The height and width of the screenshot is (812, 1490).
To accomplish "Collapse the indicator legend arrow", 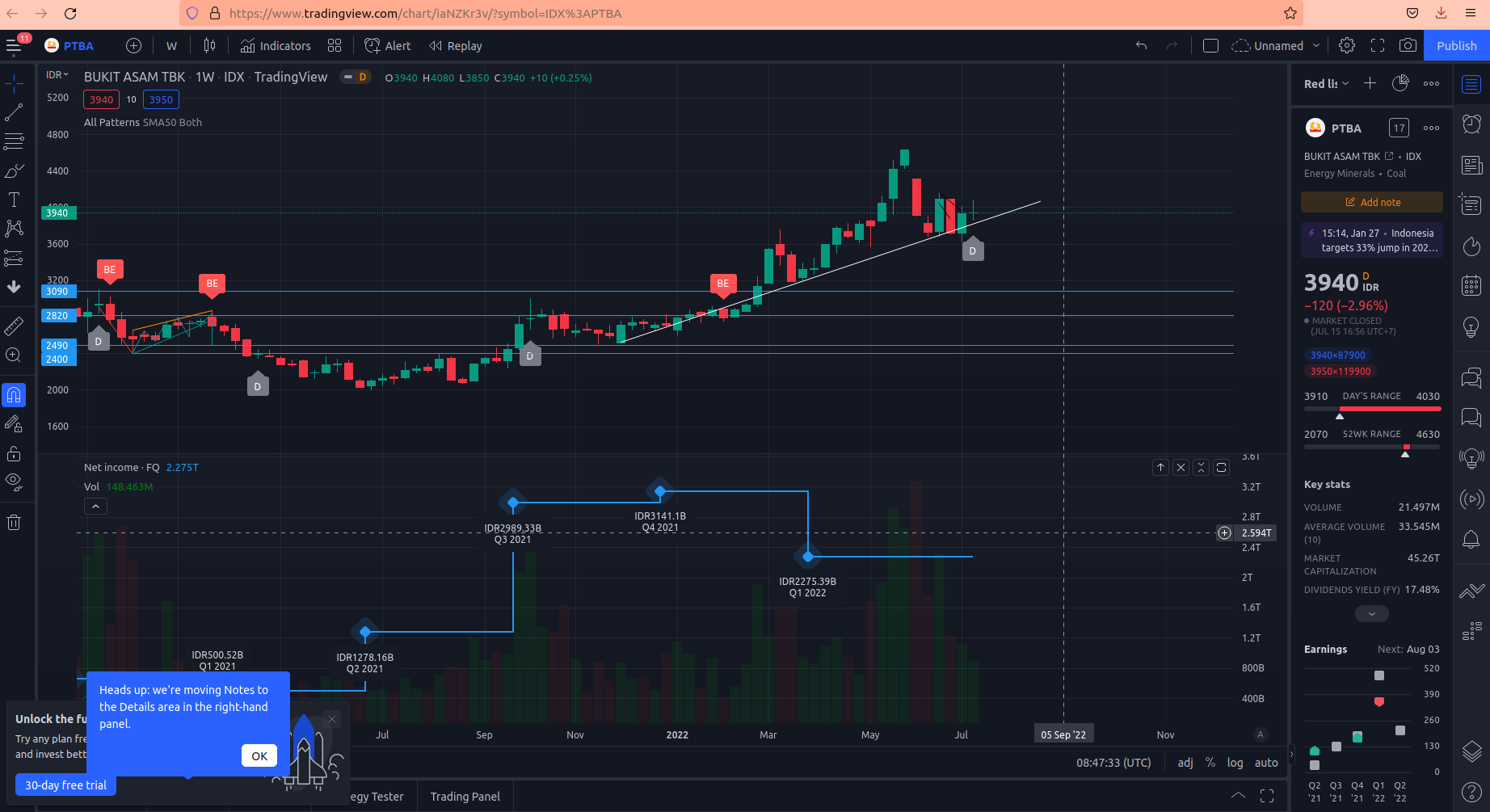I will click(x=95, y=507).
